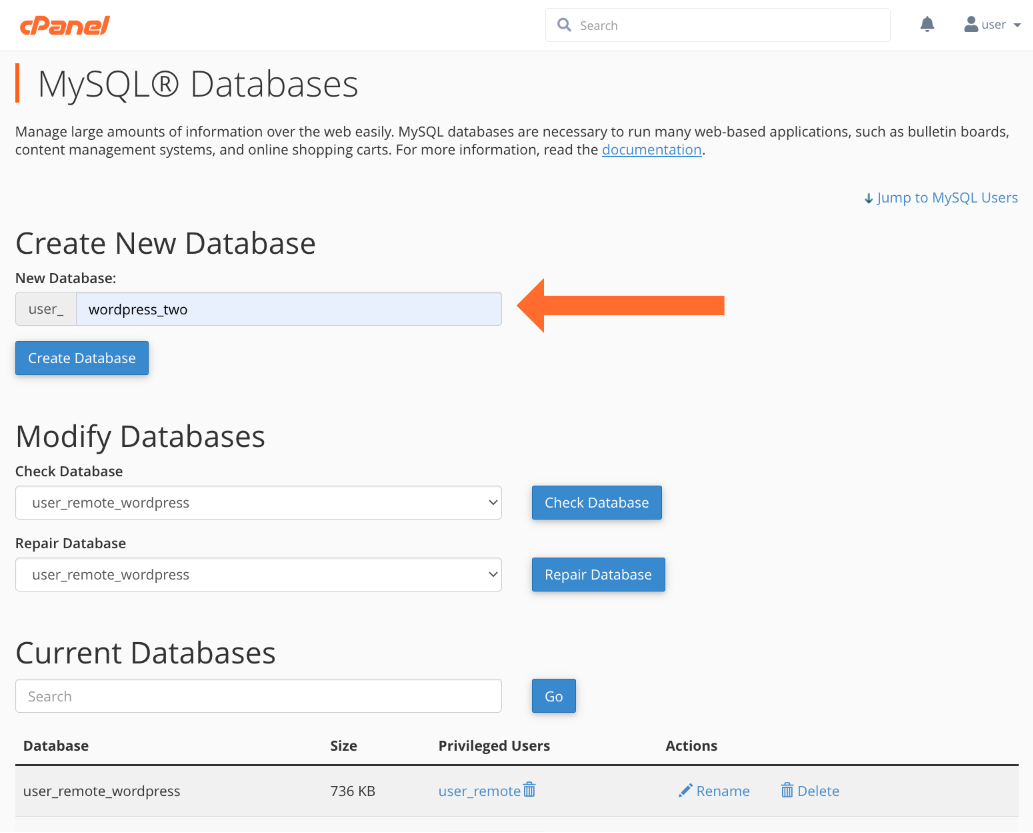Screen dimensions: 1033x833
Task: Open the documentation link
Action: (651, 150)
